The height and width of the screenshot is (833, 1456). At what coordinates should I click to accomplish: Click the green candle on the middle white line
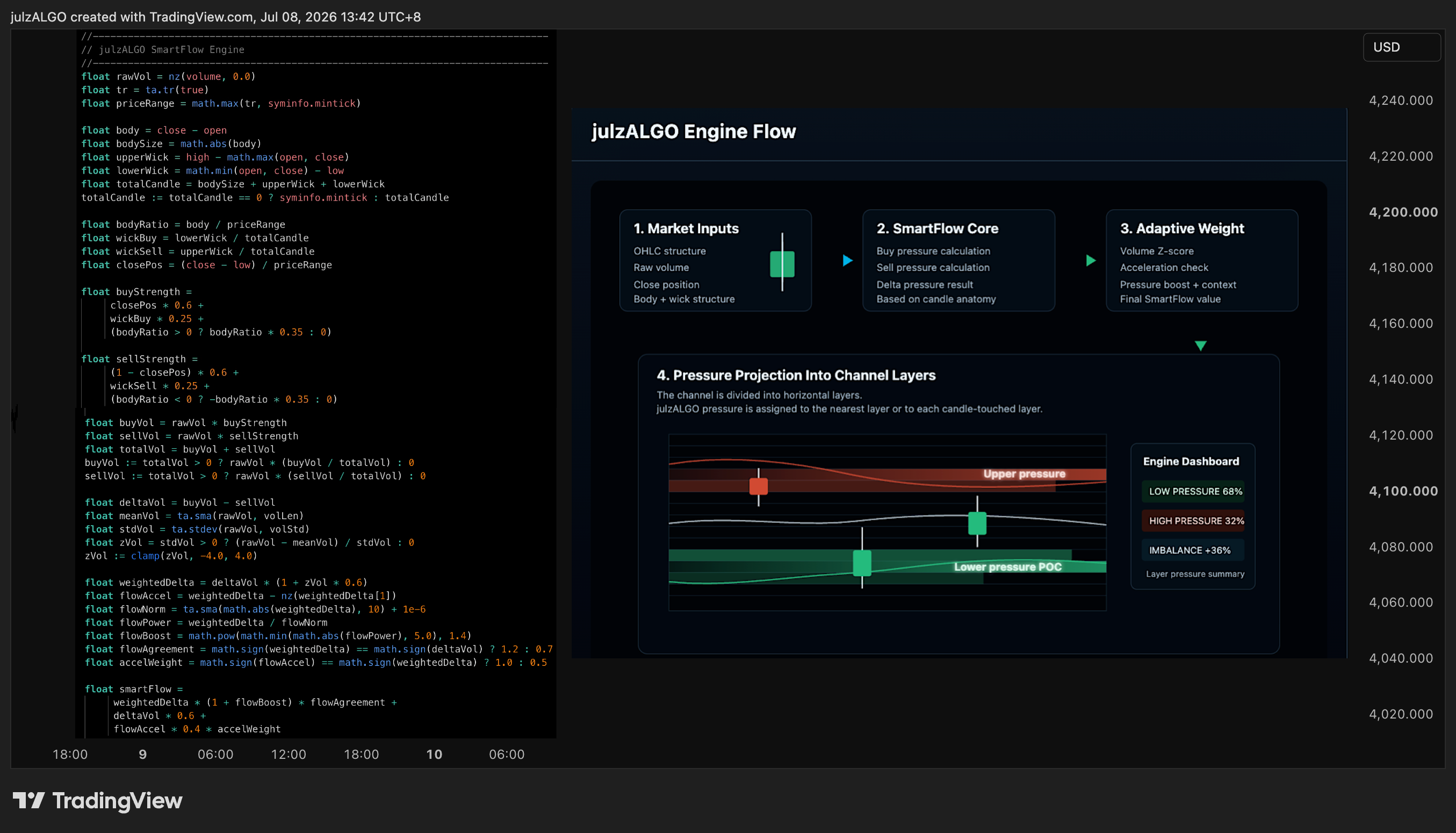977,522
